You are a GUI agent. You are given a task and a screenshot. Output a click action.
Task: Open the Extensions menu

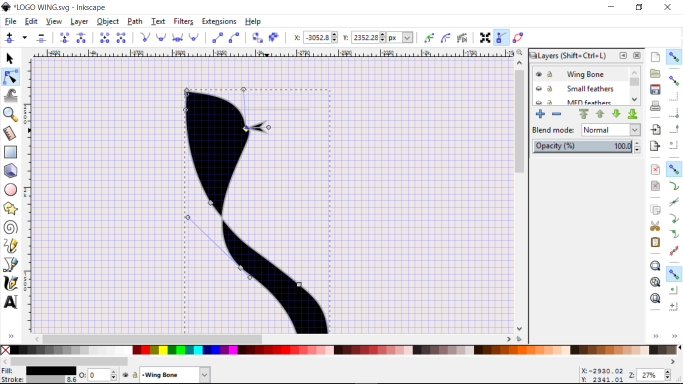click(219, 21)
